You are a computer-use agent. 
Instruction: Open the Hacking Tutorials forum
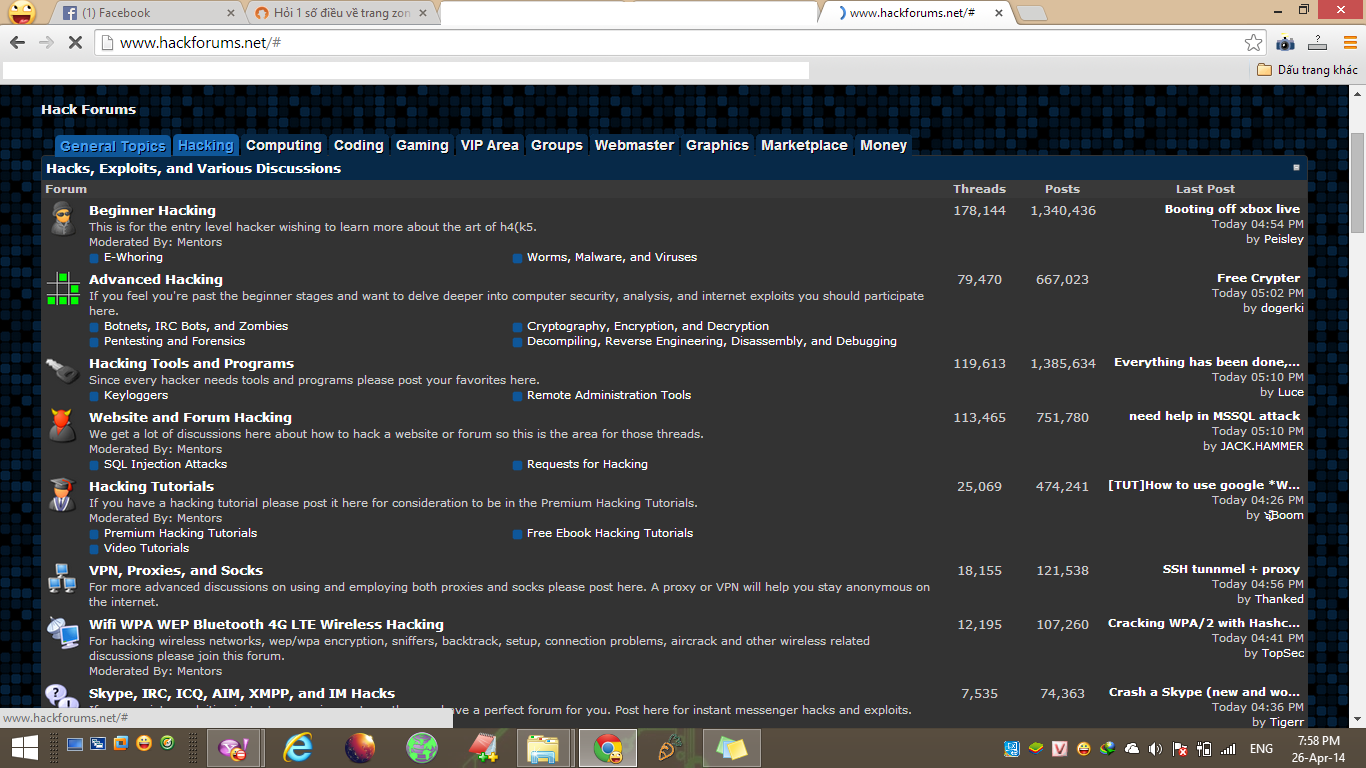coord(151,486)
